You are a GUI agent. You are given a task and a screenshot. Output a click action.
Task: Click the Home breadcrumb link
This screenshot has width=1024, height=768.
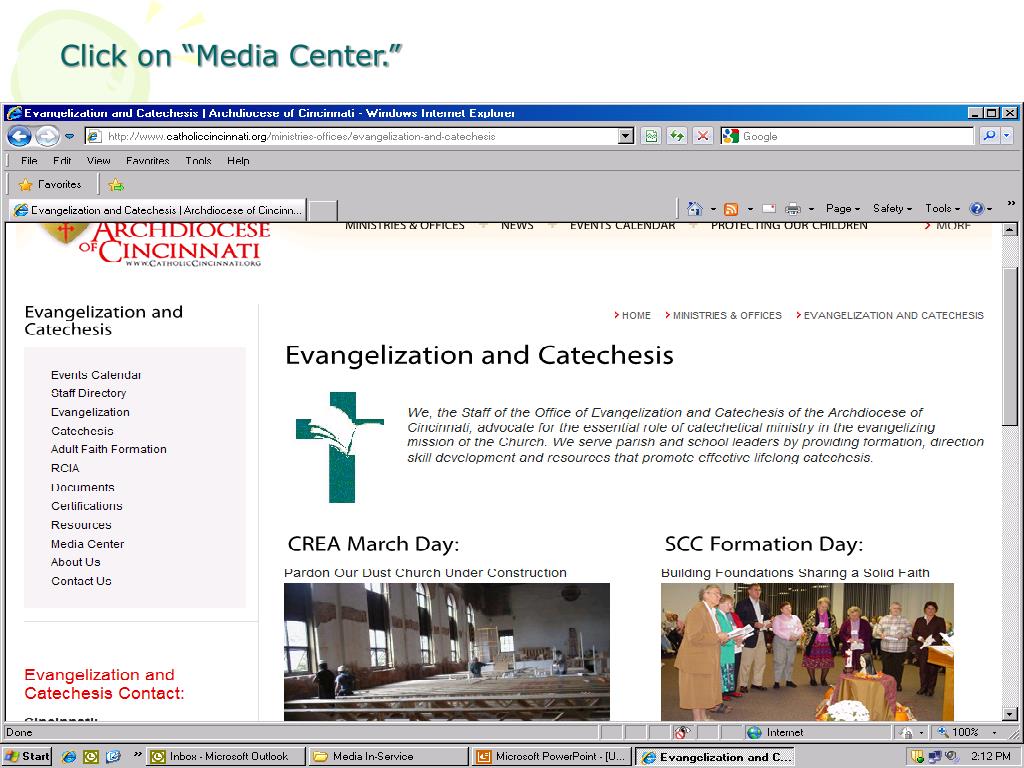[636, 315]
